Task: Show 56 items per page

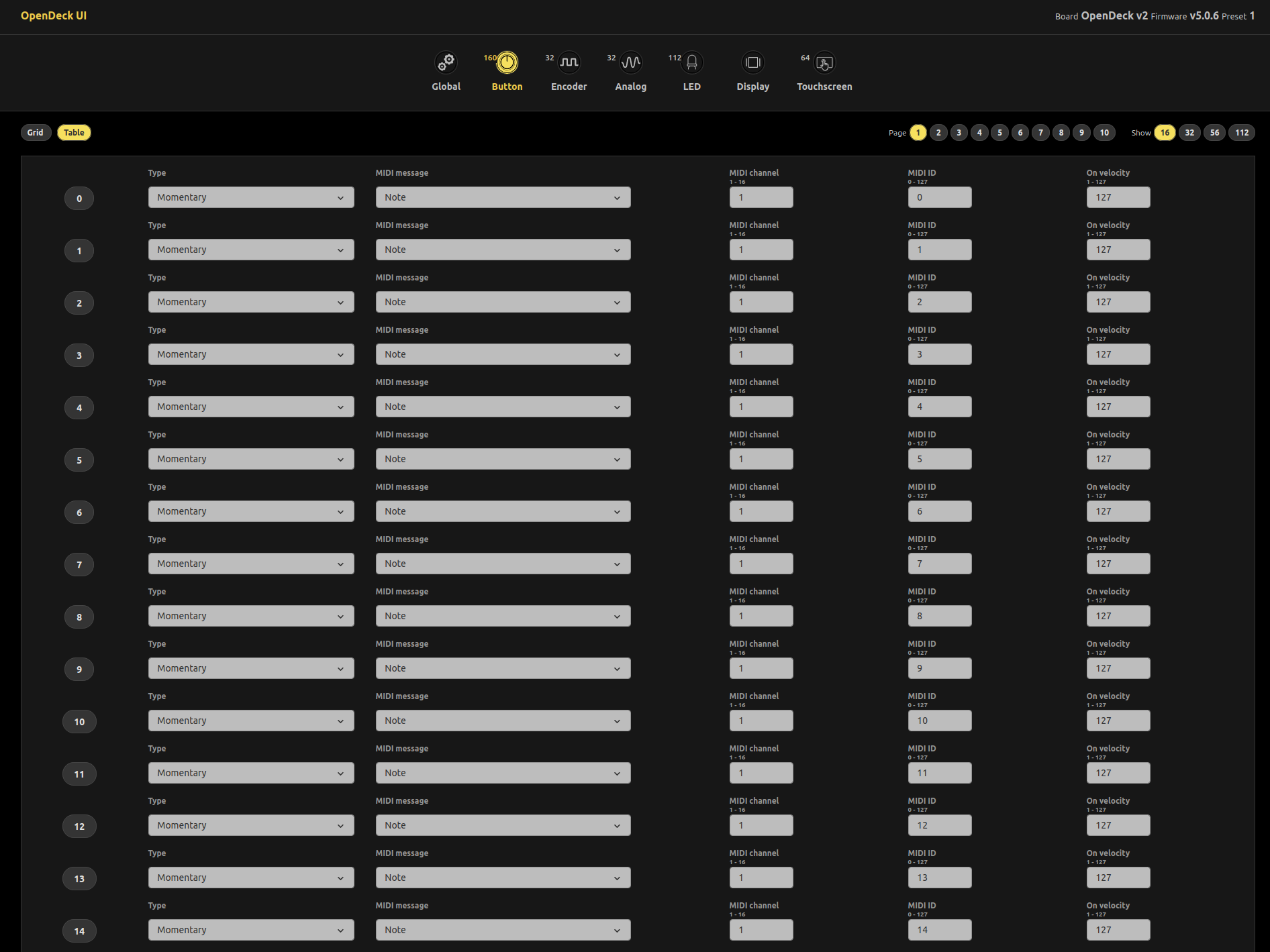Action: [x=1214, y=133]
